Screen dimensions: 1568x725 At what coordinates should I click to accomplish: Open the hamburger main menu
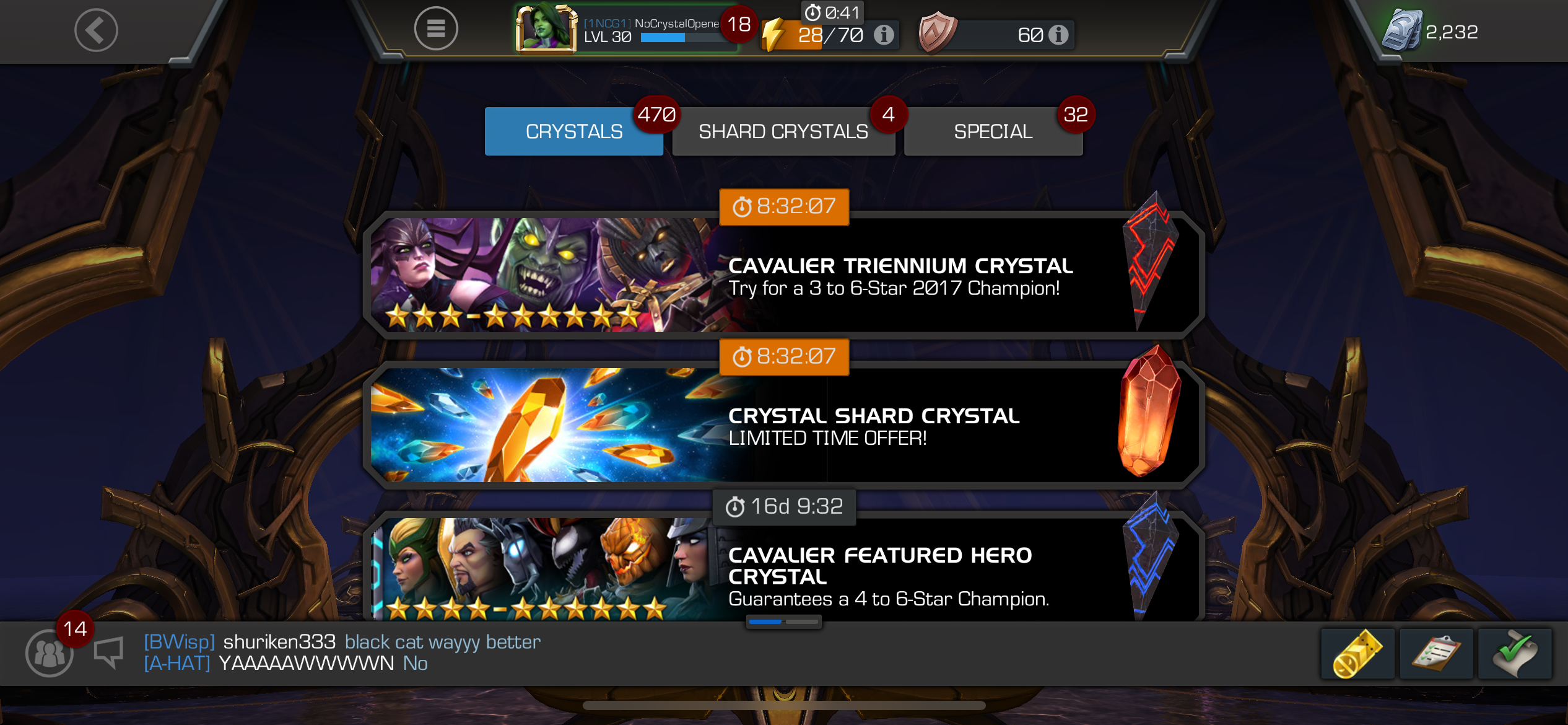[436, 29]
